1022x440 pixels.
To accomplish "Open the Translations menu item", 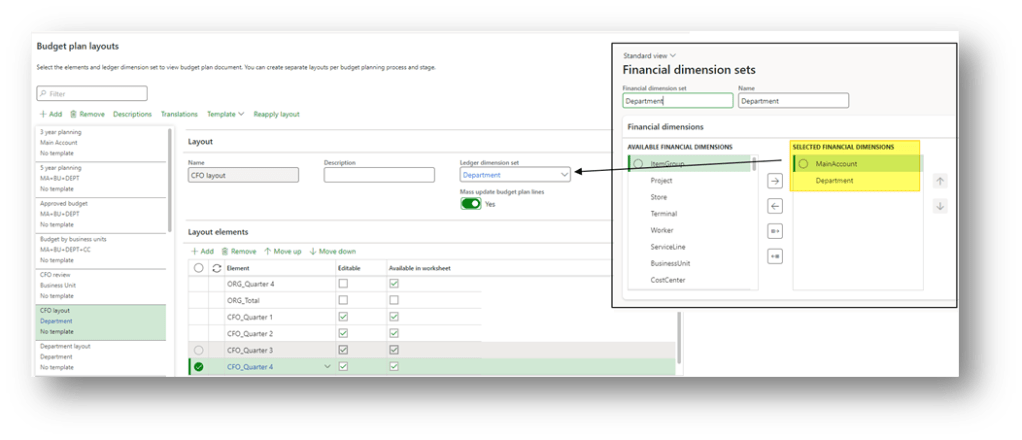I will (x=179, y=114).
